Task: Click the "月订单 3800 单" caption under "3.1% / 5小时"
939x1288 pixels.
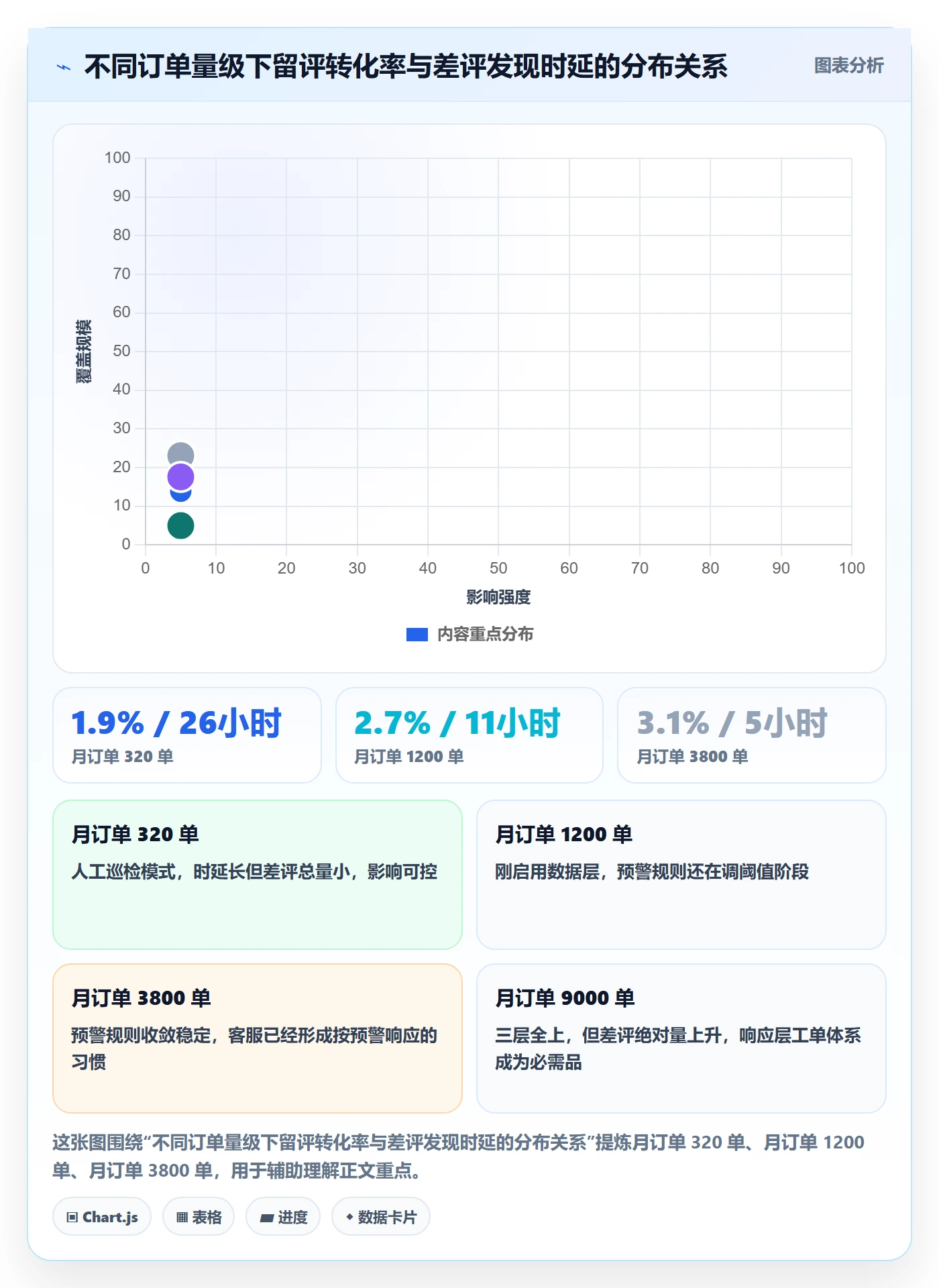Action: point(692,757)
